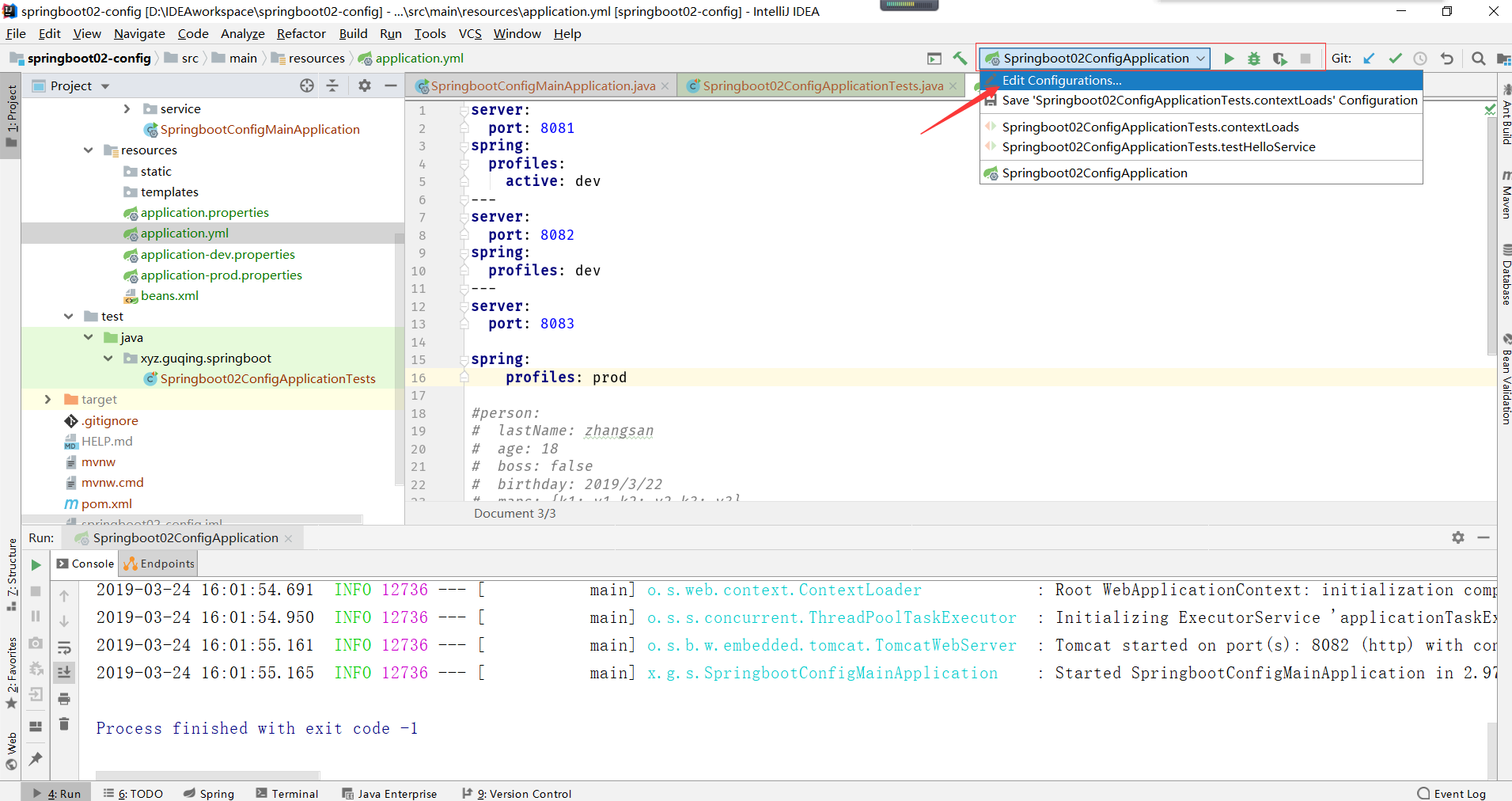Build project with the hammer icon

960,59
